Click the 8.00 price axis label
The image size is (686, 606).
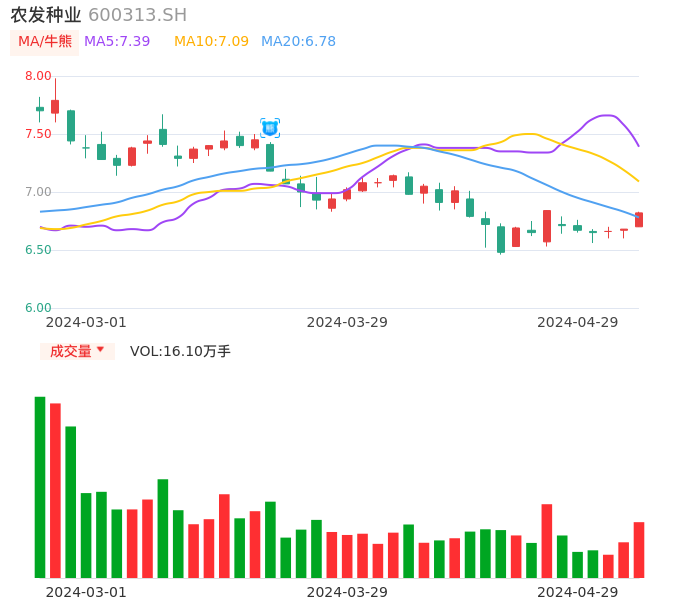tap(38, 76)
